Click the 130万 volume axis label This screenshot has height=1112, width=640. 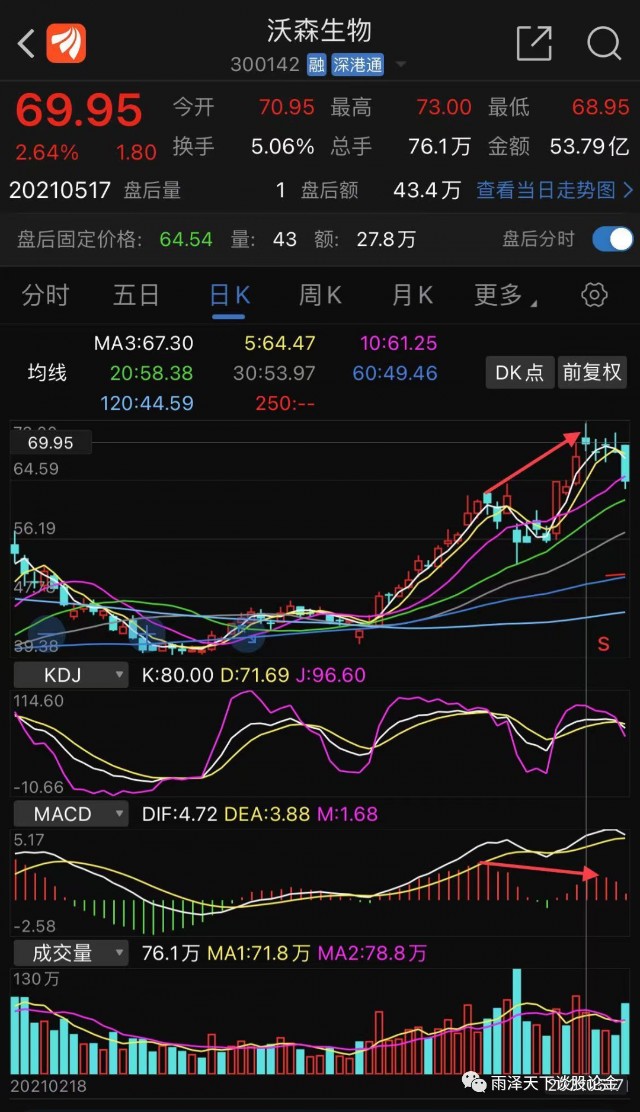pos(36,979)
